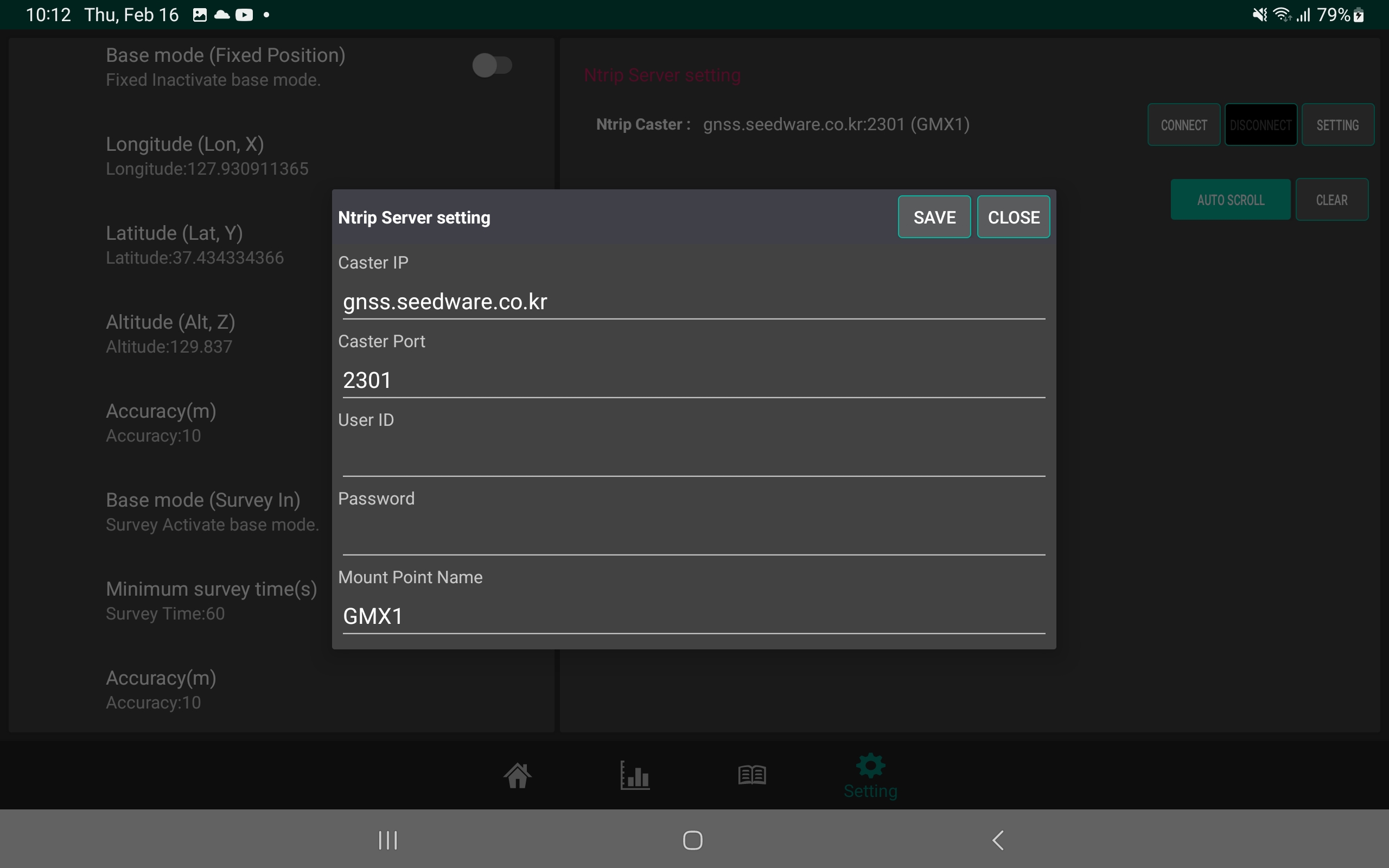1389x868 pixels.
Task: Tap the YouTube notification icon in status bar
Action: pyautogui.click(x=244, y=15)
